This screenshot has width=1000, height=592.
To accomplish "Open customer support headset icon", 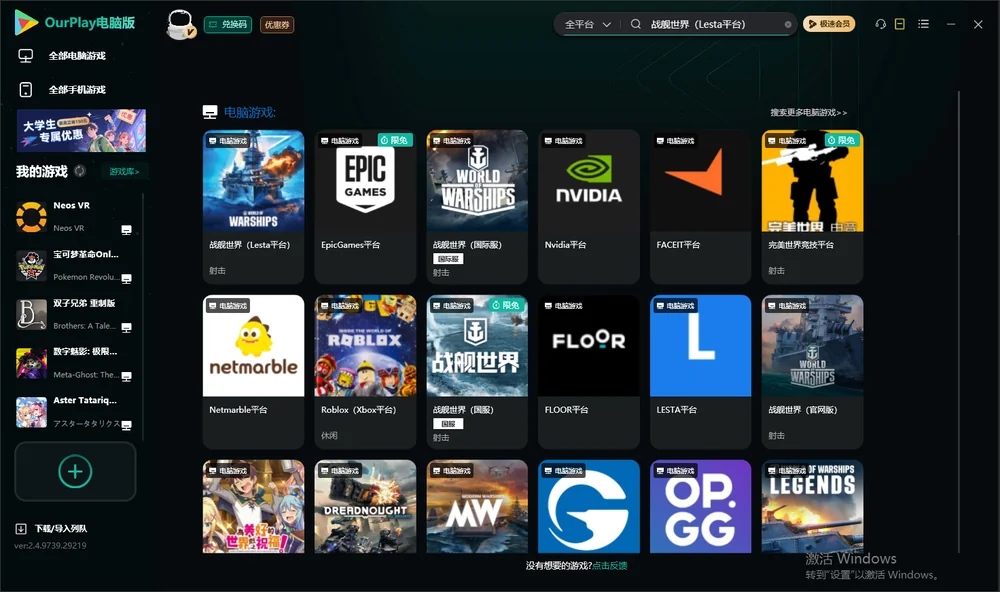I will pos(880,24).
